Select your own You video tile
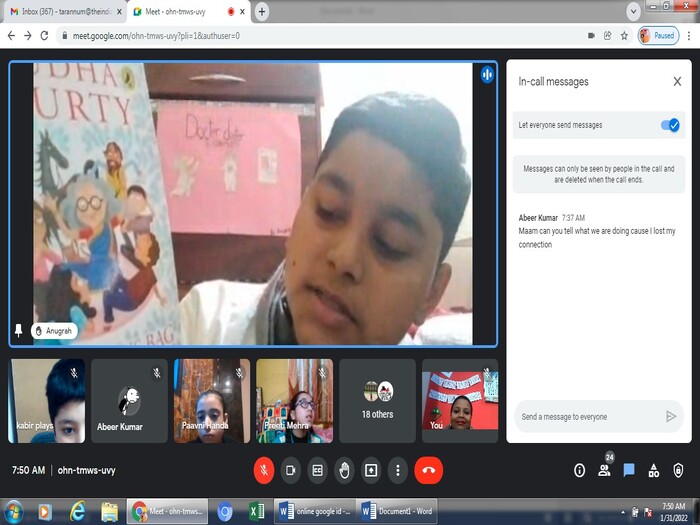This screenshot has height=525, width=700. 460,401
